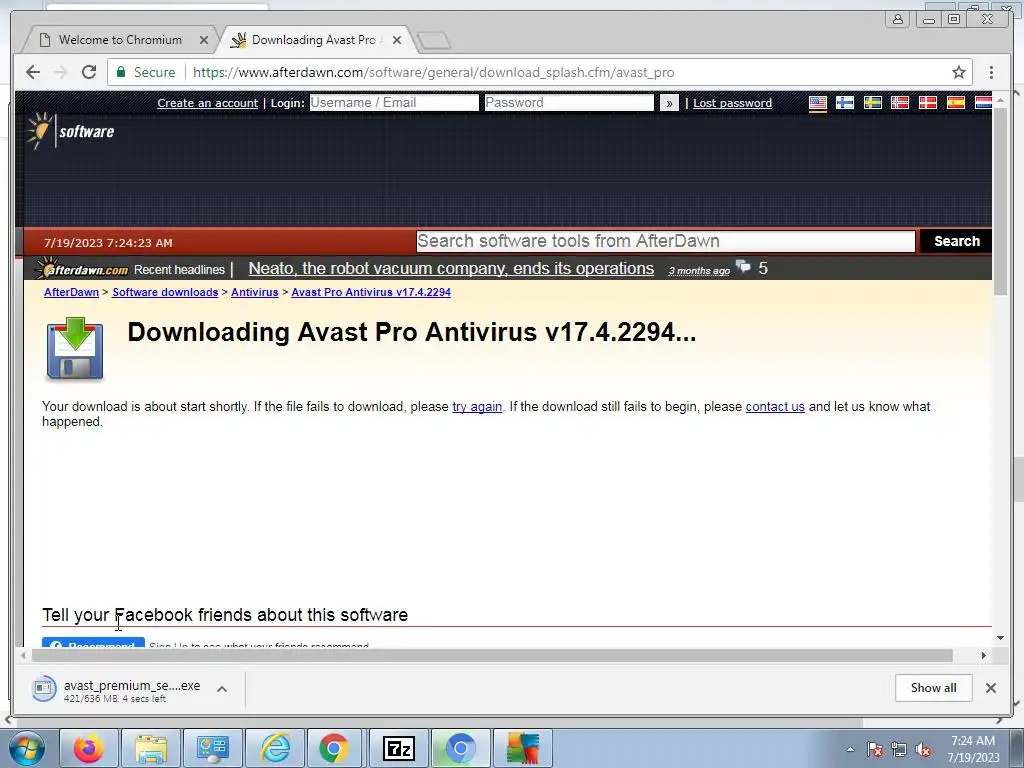The height and width of the screenshot is (768, 1024).
Task: Go back with the browser back arrow
Action: (x=33, y=72)
